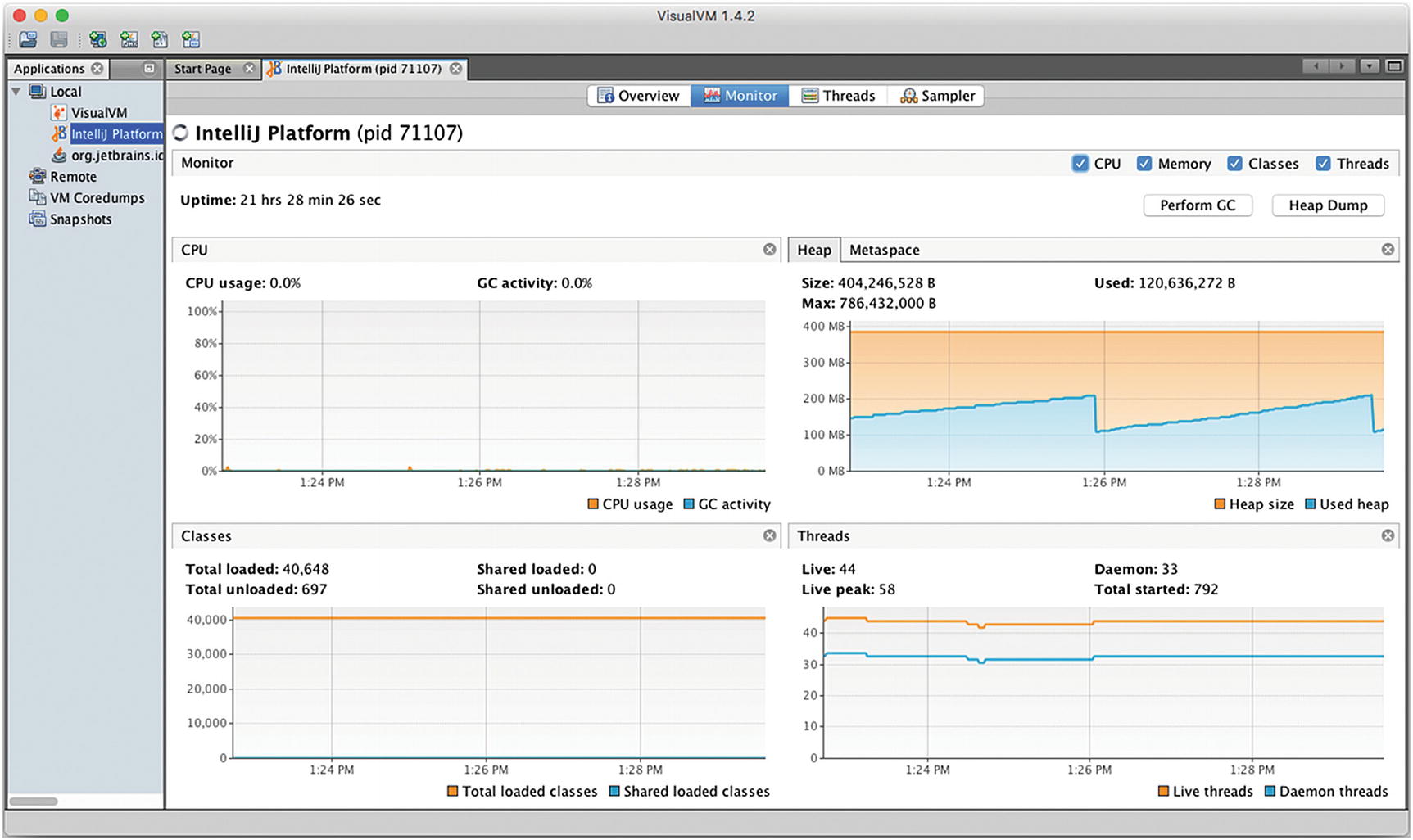Click the GC activity legend swatch

[689, 504]
